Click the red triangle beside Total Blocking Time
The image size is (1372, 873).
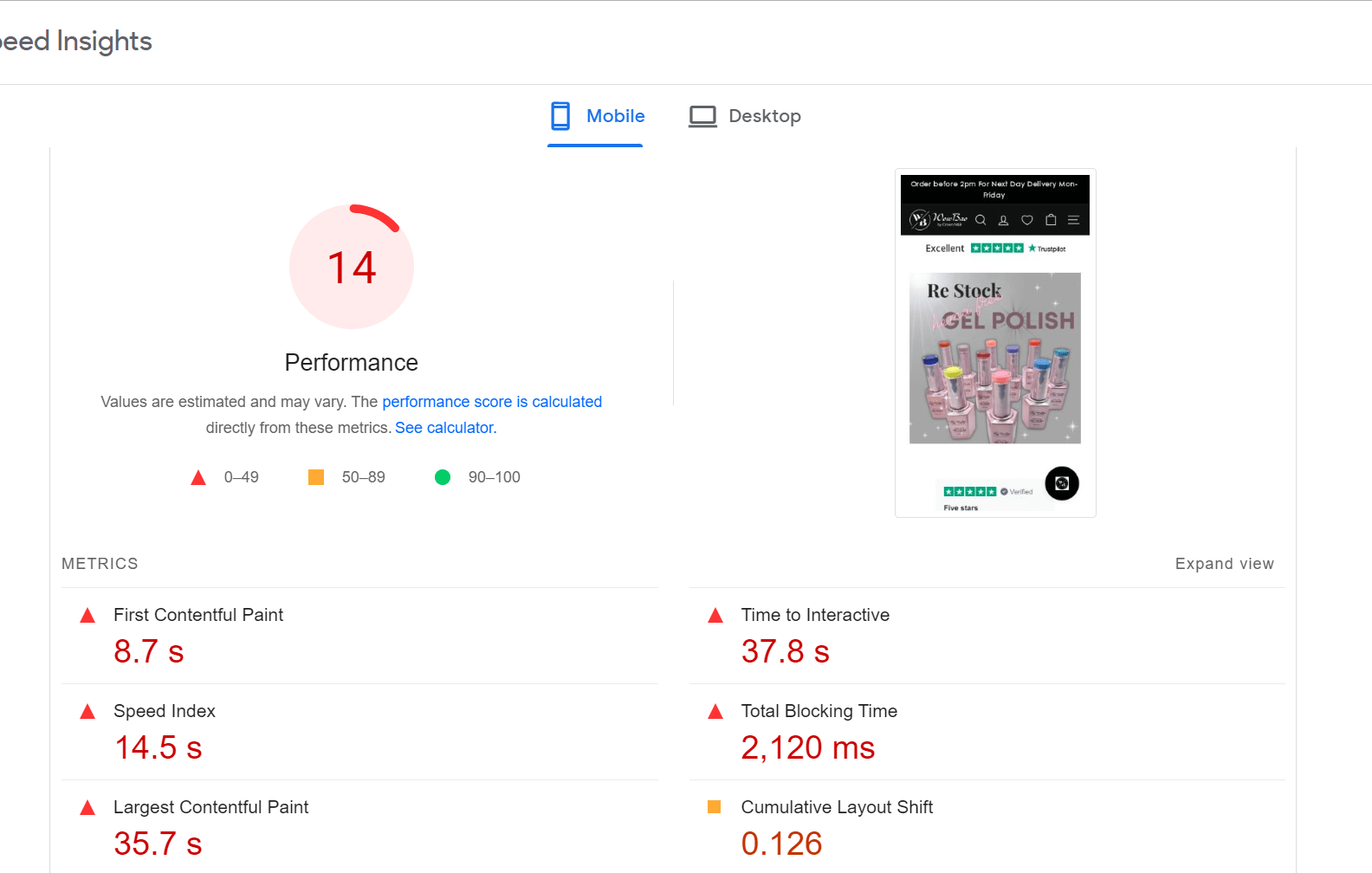tap(715, 712)
